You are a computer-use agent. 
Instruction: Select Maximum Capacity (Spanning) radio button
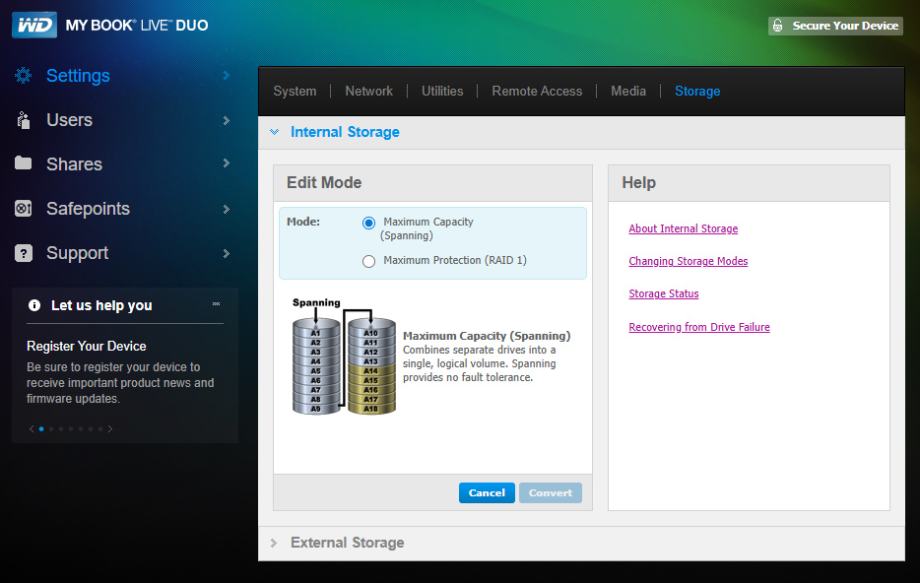[x=368, y=223]
